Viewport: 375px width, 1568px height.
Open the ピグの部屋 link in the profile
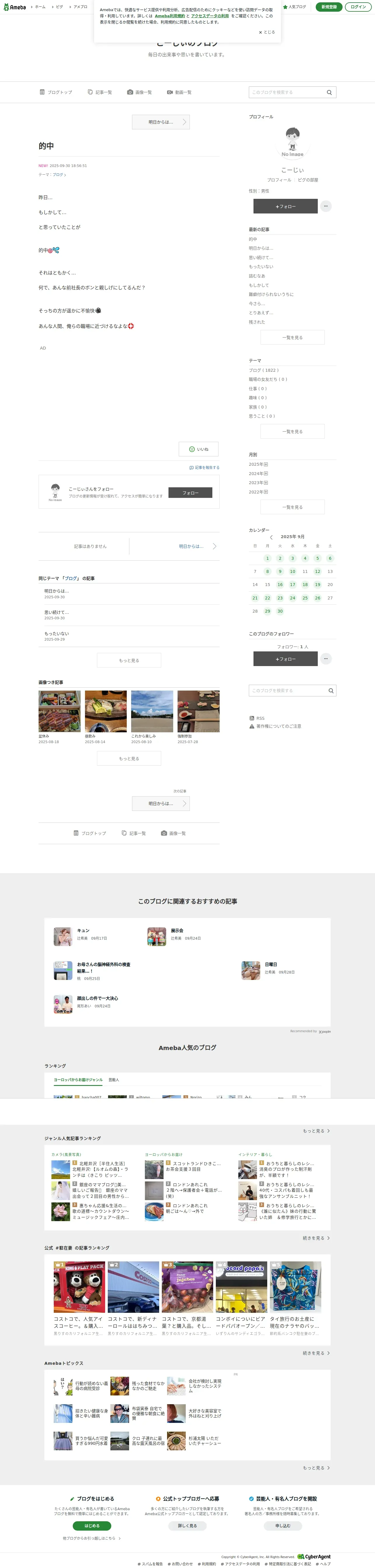click(308, 180)
